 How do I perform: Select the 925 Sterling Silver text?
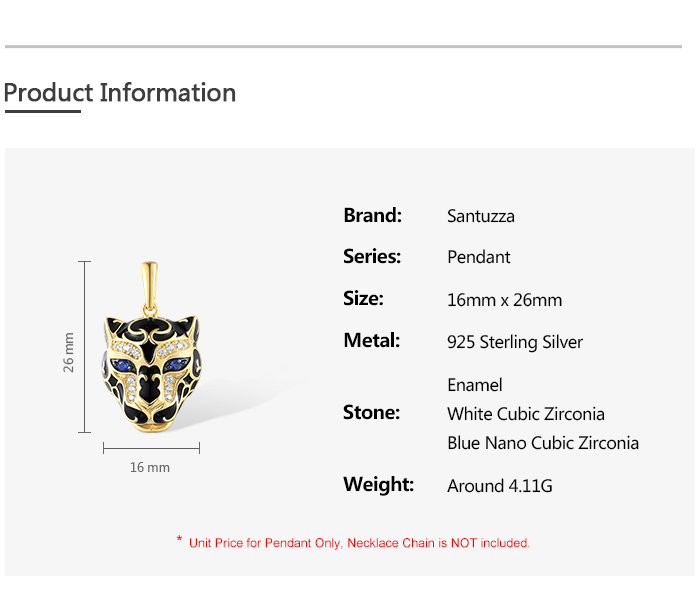515,342
